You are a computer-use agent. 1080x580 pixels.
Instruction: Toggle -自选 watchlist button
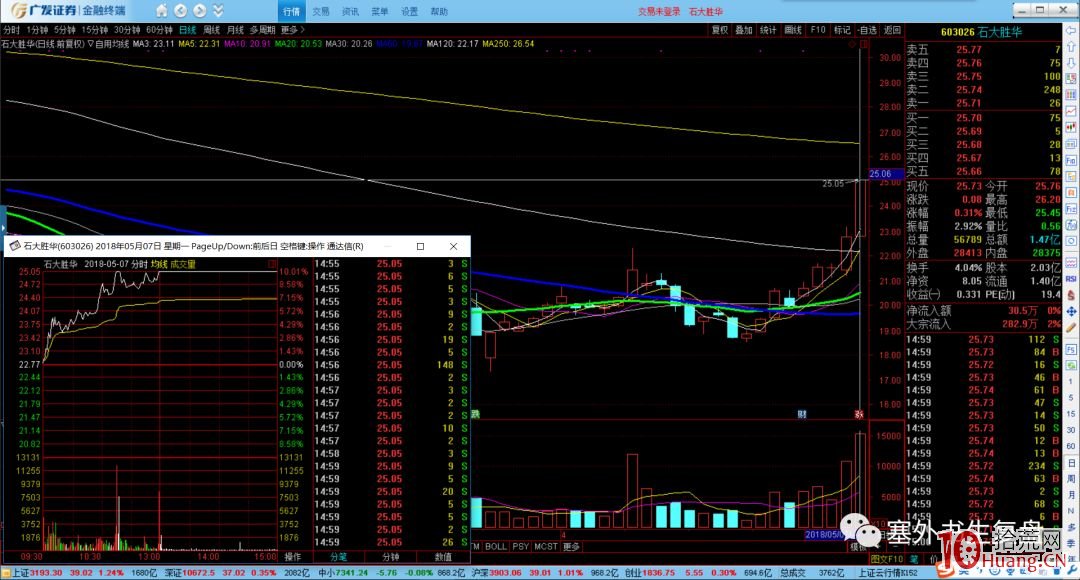pos(867,30)
